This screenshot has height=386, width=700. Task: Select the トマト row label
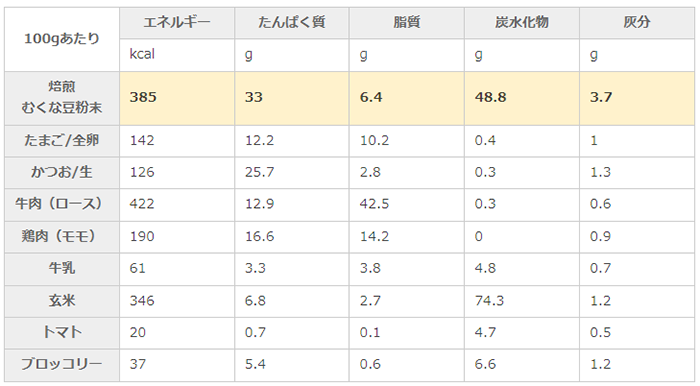tap(62, 332)
